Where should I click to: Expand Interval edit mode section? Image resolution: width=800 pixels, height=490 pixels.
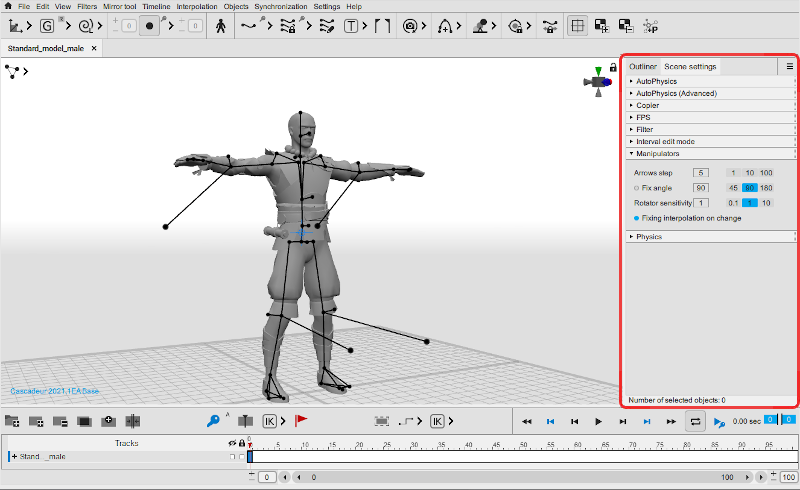pyautogui.click(x=710, y=141)
